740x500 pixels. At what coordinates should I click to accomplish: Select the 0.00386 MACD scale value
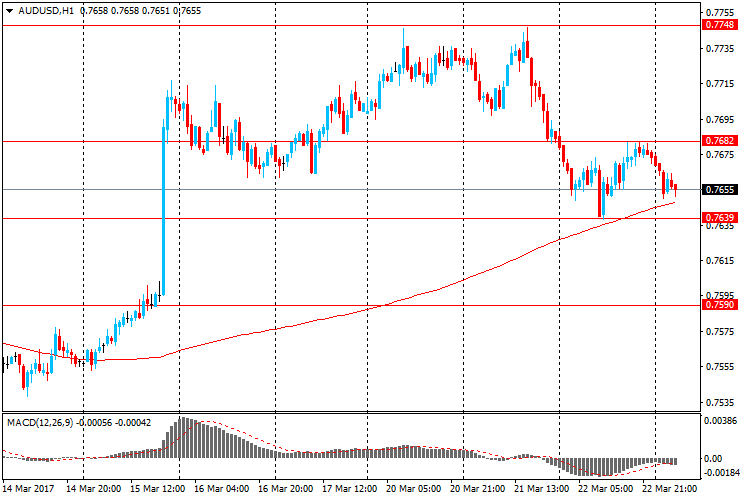[x=720, y=421]
